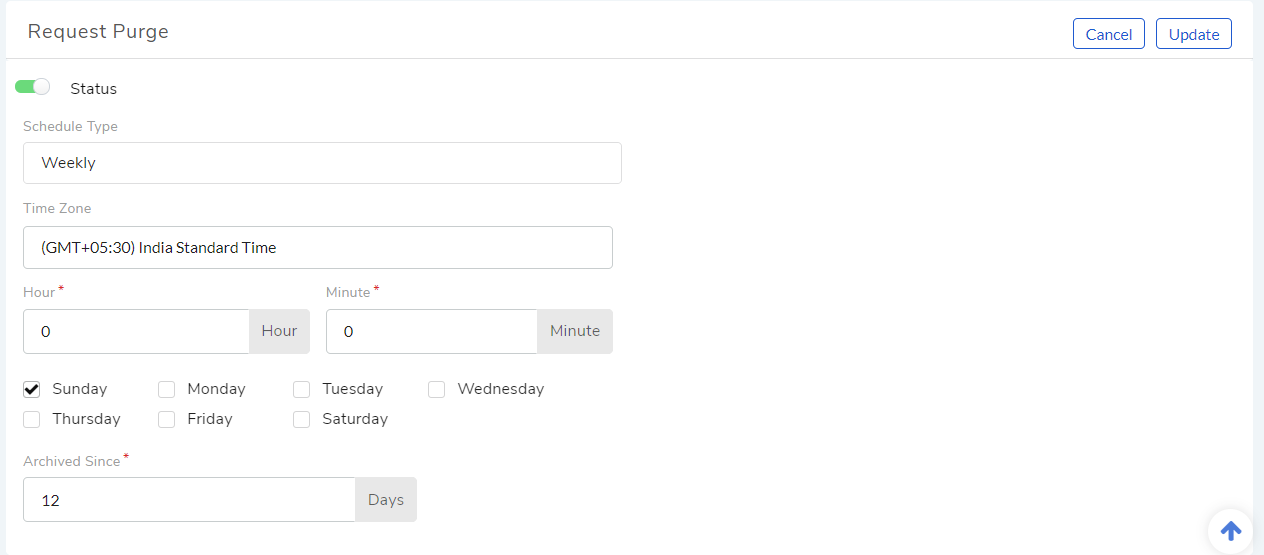Open the Time Zone dropdown
Image resolution: width=1264 pixels, height=555 pixels.
tap(318, 247)
